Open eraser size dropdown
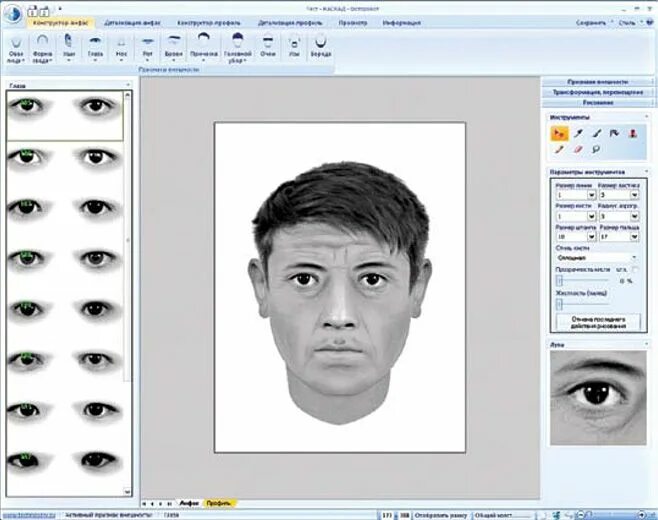 click(634, 195)
